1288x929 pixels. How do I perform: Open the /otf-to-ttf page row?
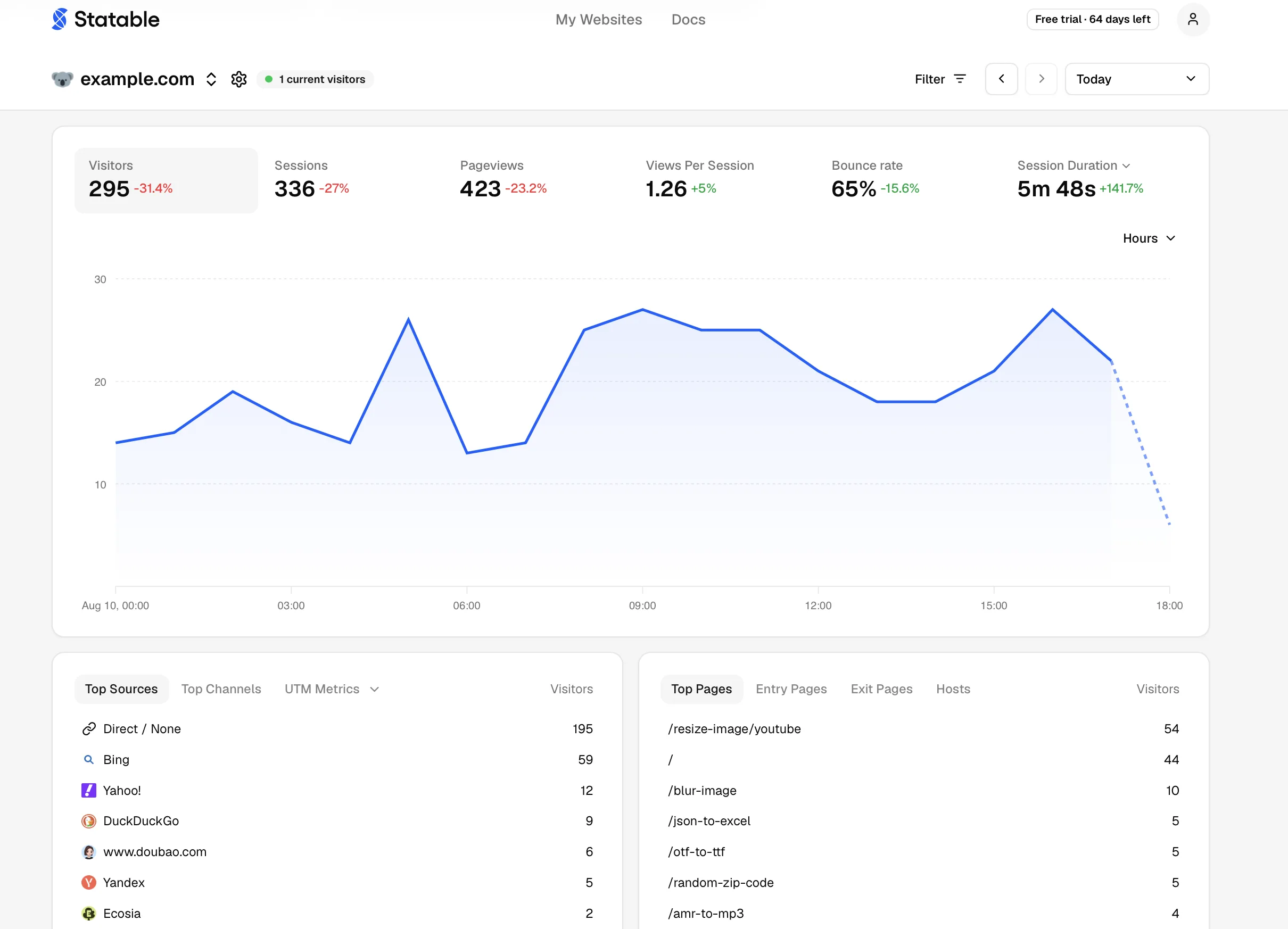[x=923, y=852]
